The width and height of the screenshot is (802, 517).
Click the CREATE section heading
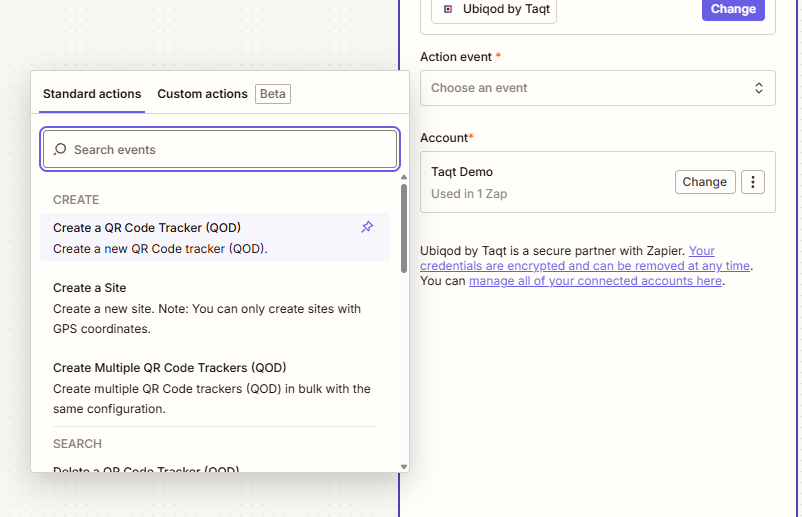tap(76, 200)
